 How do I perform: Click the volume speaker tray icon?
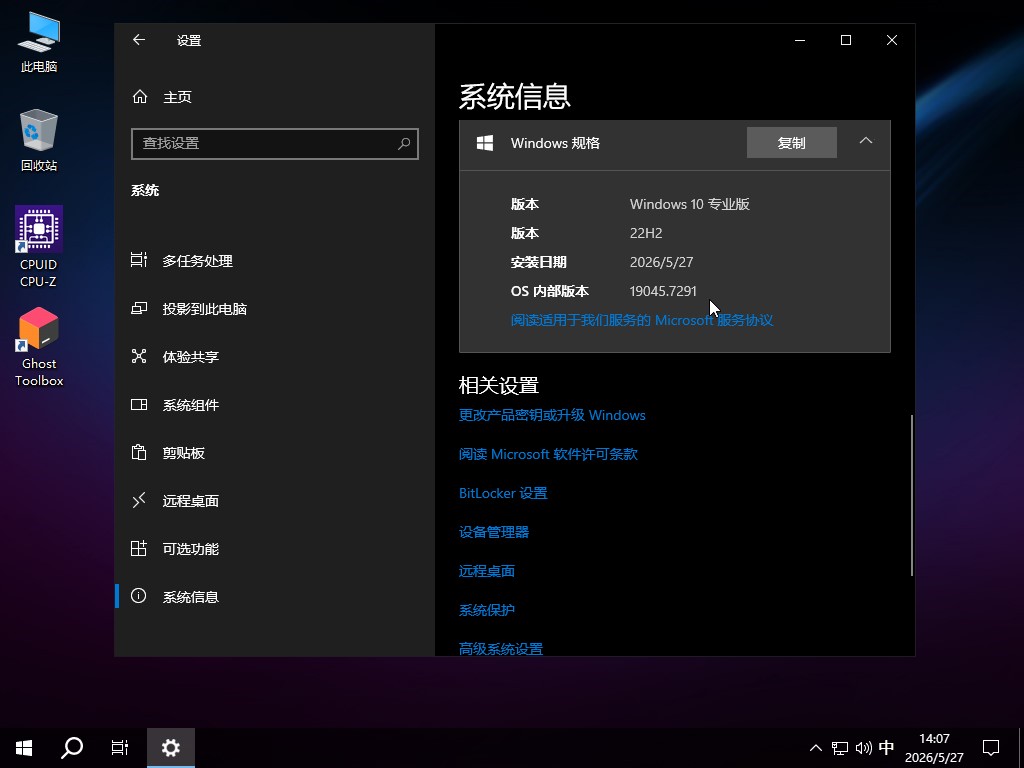tap(863, 748)
